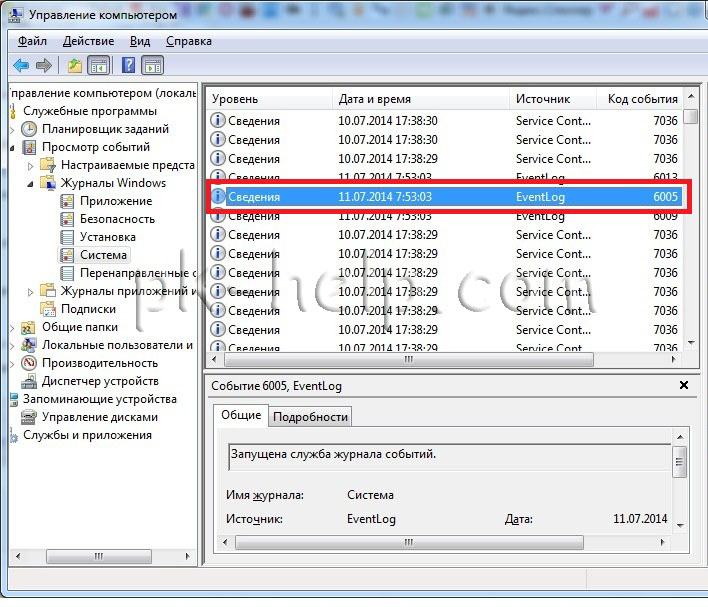
Task: Click event list horizontal scrollbar thumb
Action: tap(409, 360)
